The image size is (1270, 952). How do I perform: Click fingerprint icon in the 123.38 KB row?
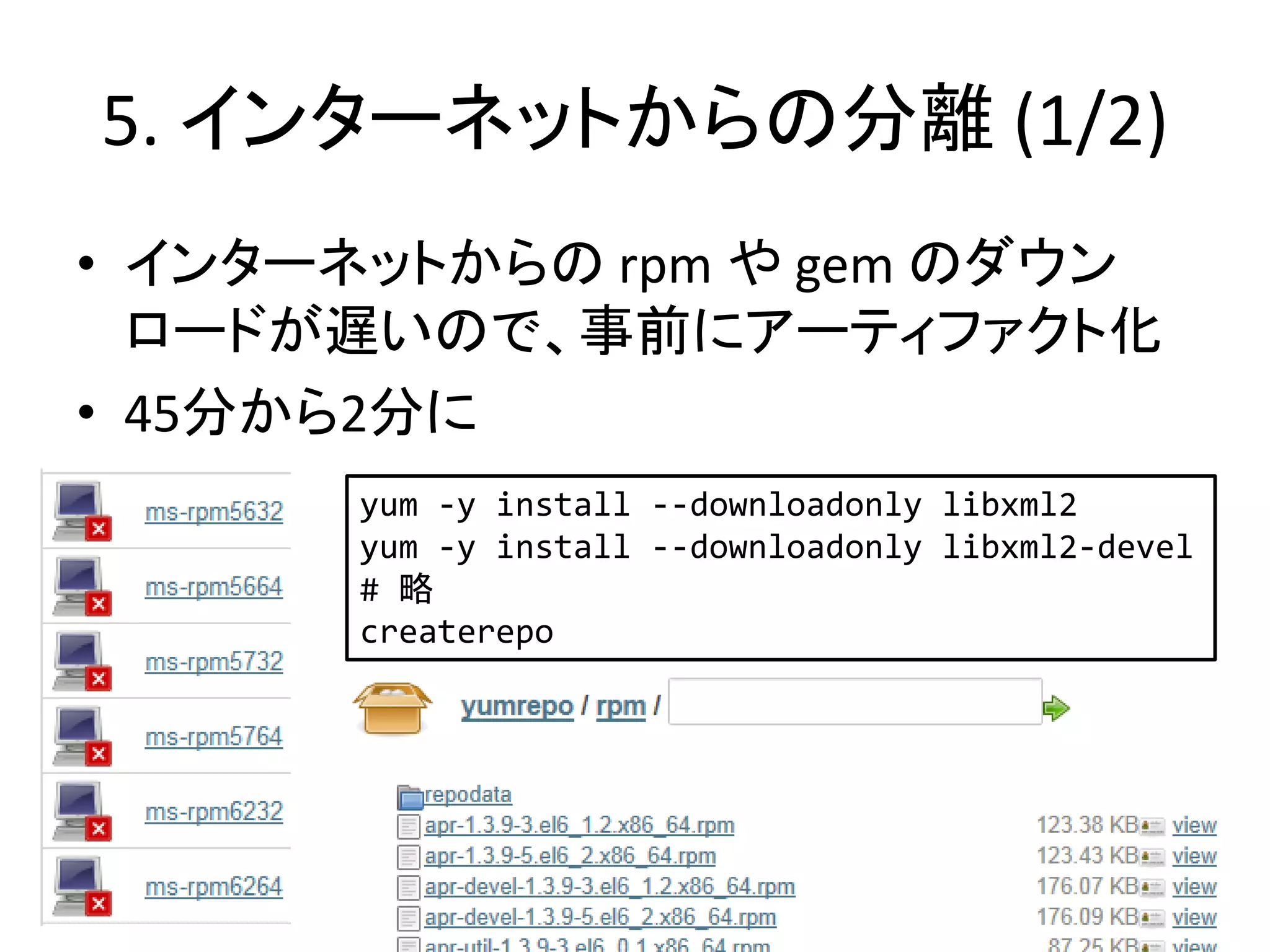(1153, 827)
